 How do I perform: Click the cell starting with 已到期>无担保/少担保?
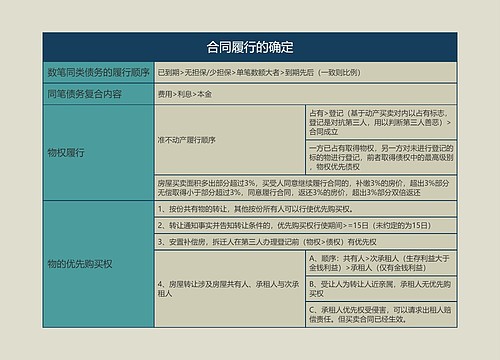click(305, 73)
